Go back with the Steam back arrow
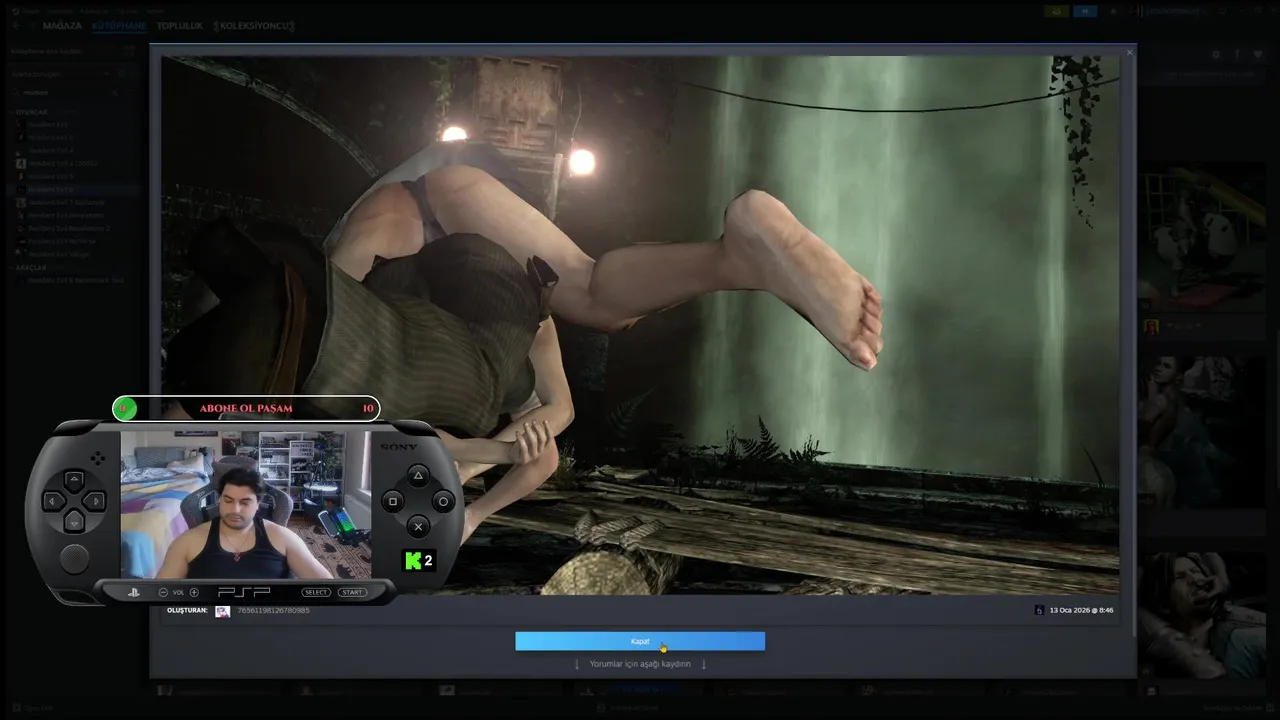Viewport: 1280px width, 720px height. (16, 25)
